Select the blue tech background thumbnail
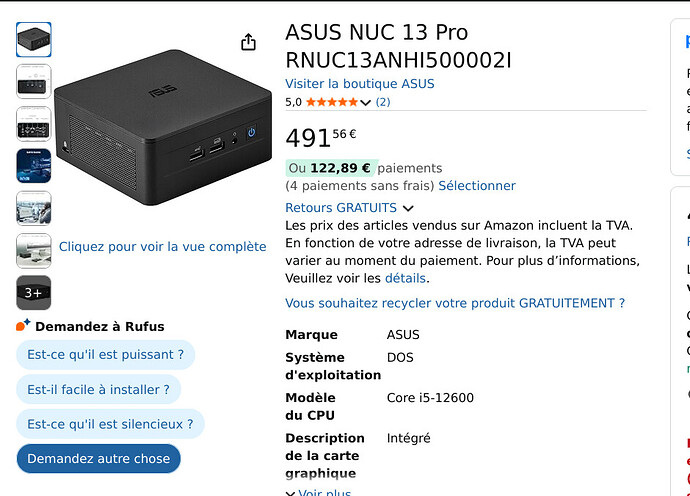Viewport: 690px width, 496px height. point(34,166)
